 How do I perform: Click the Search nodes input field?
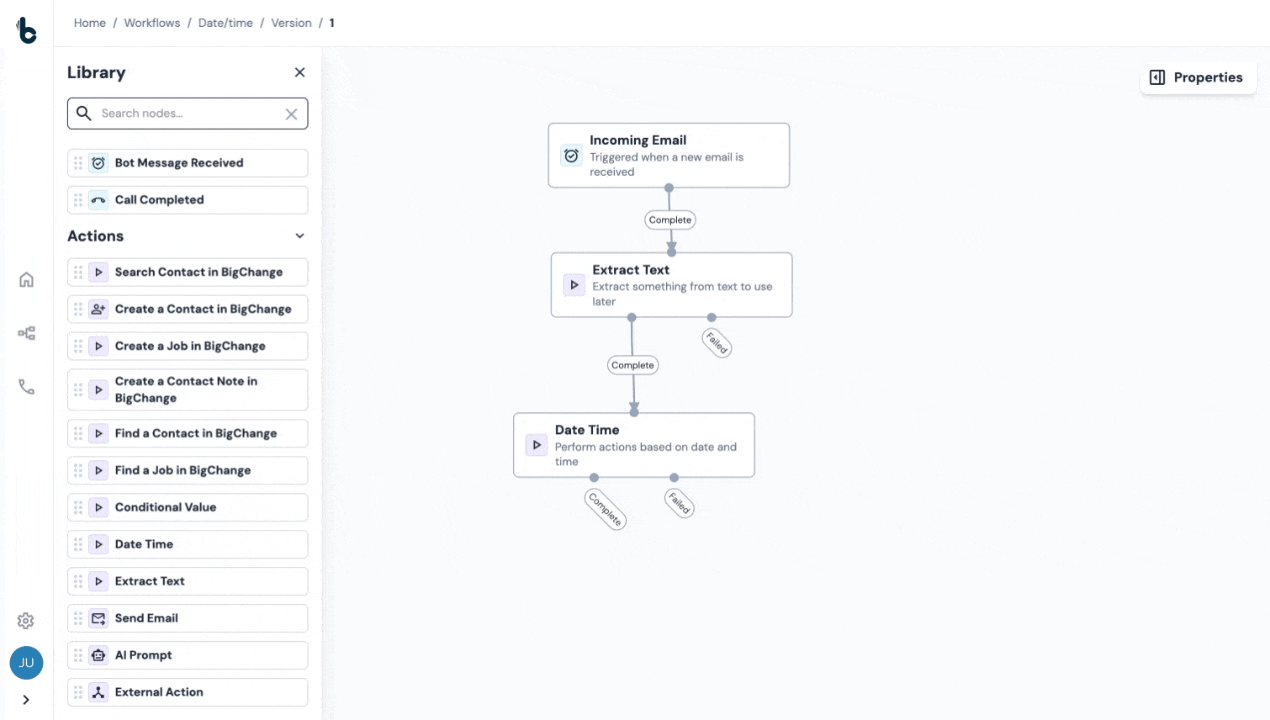185,114
